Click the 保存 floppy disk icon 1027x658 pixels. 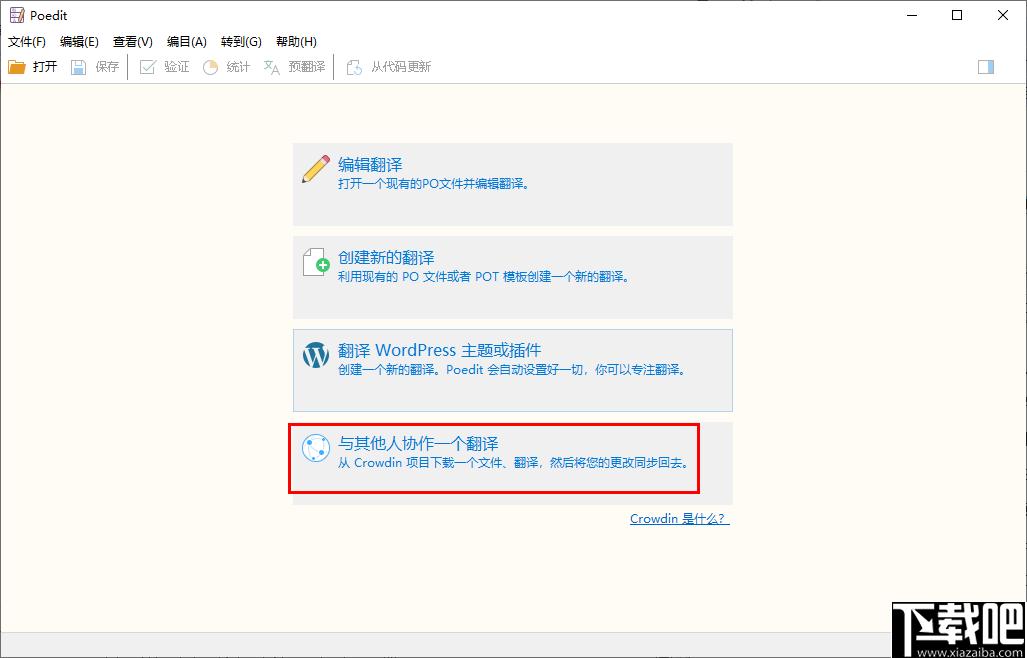[79, 67]
